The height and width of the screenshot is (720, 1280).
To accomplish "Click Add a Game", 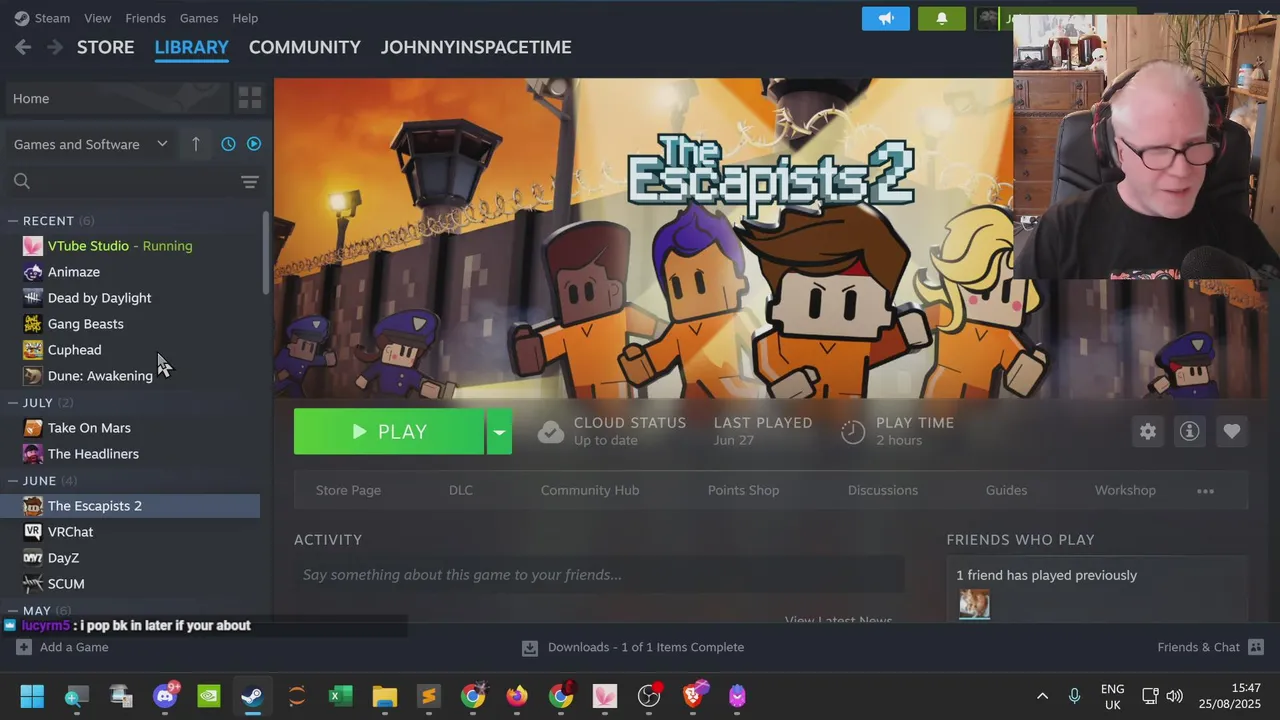I will [x=62, y=647].
